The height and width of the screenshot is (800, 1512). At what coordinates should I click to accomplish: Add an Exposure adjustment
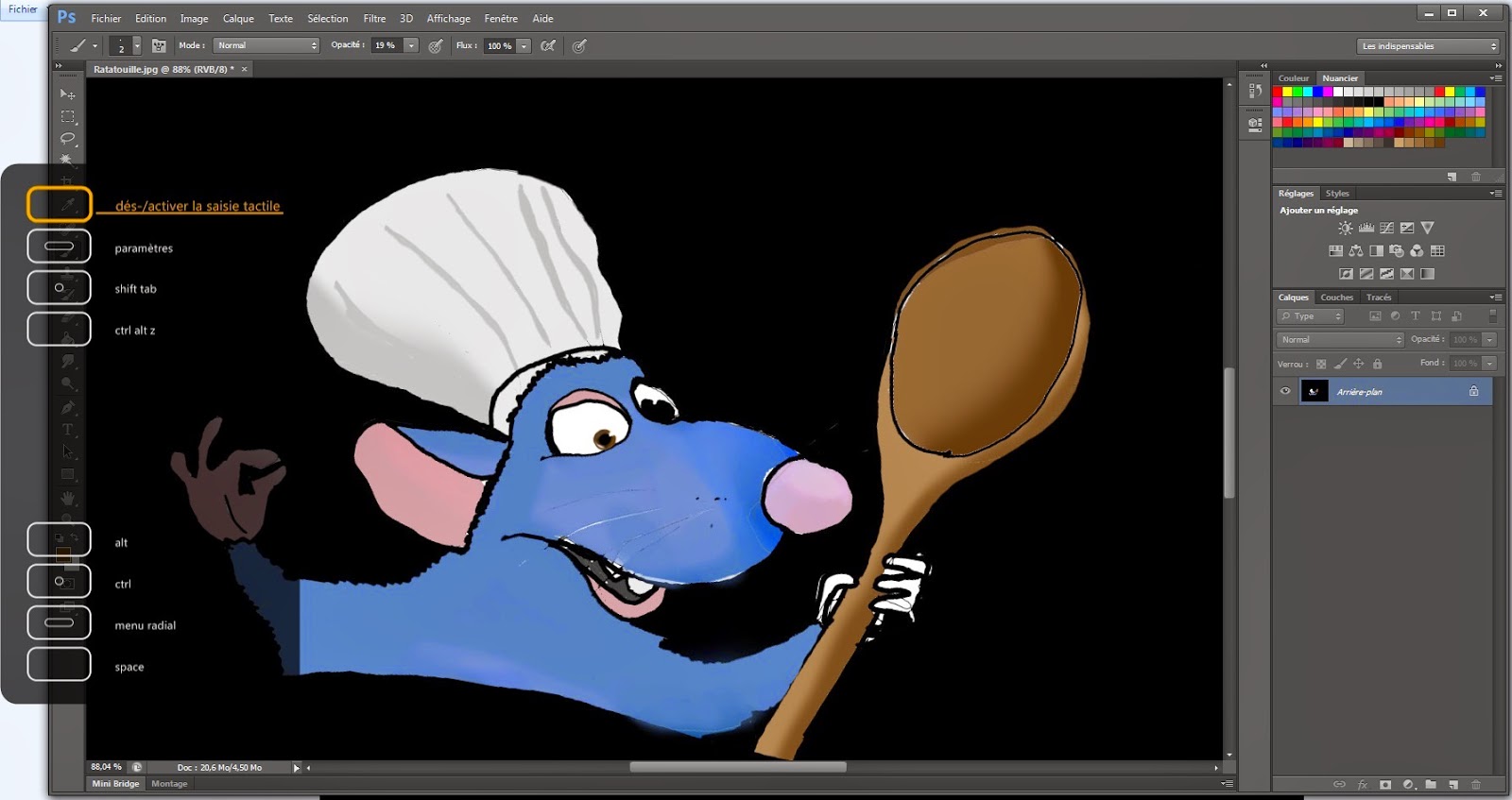pos(1407,228)
